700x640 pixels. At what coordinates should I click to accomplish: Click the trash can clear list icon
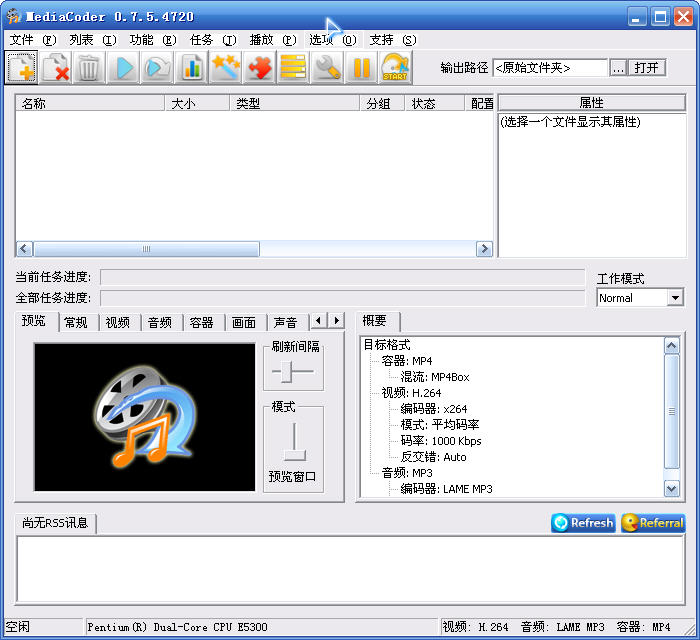pyautogui.click(x=89, y=68)
